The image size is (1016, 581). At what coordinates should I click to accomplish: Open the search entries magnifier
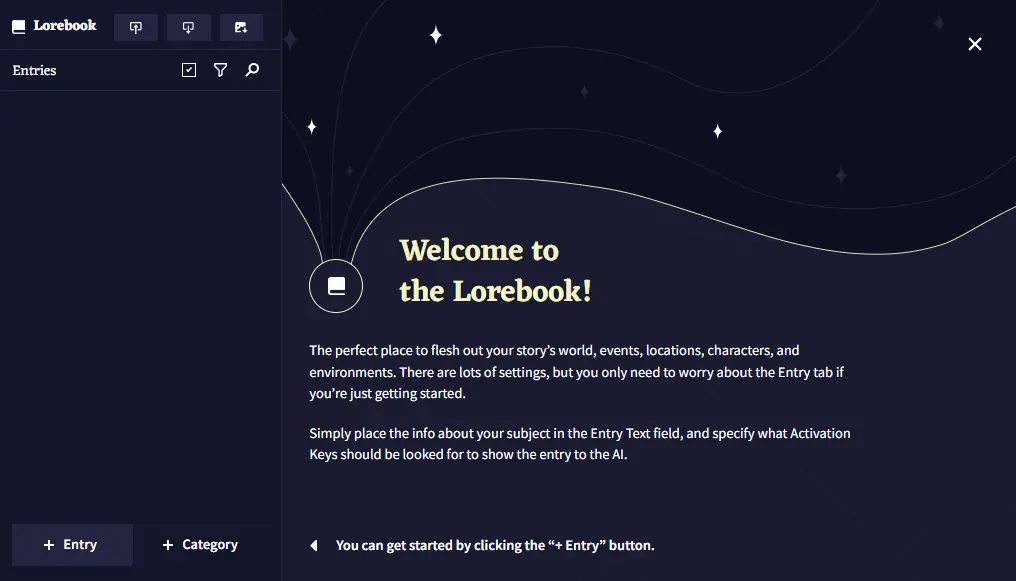point(252,70)
